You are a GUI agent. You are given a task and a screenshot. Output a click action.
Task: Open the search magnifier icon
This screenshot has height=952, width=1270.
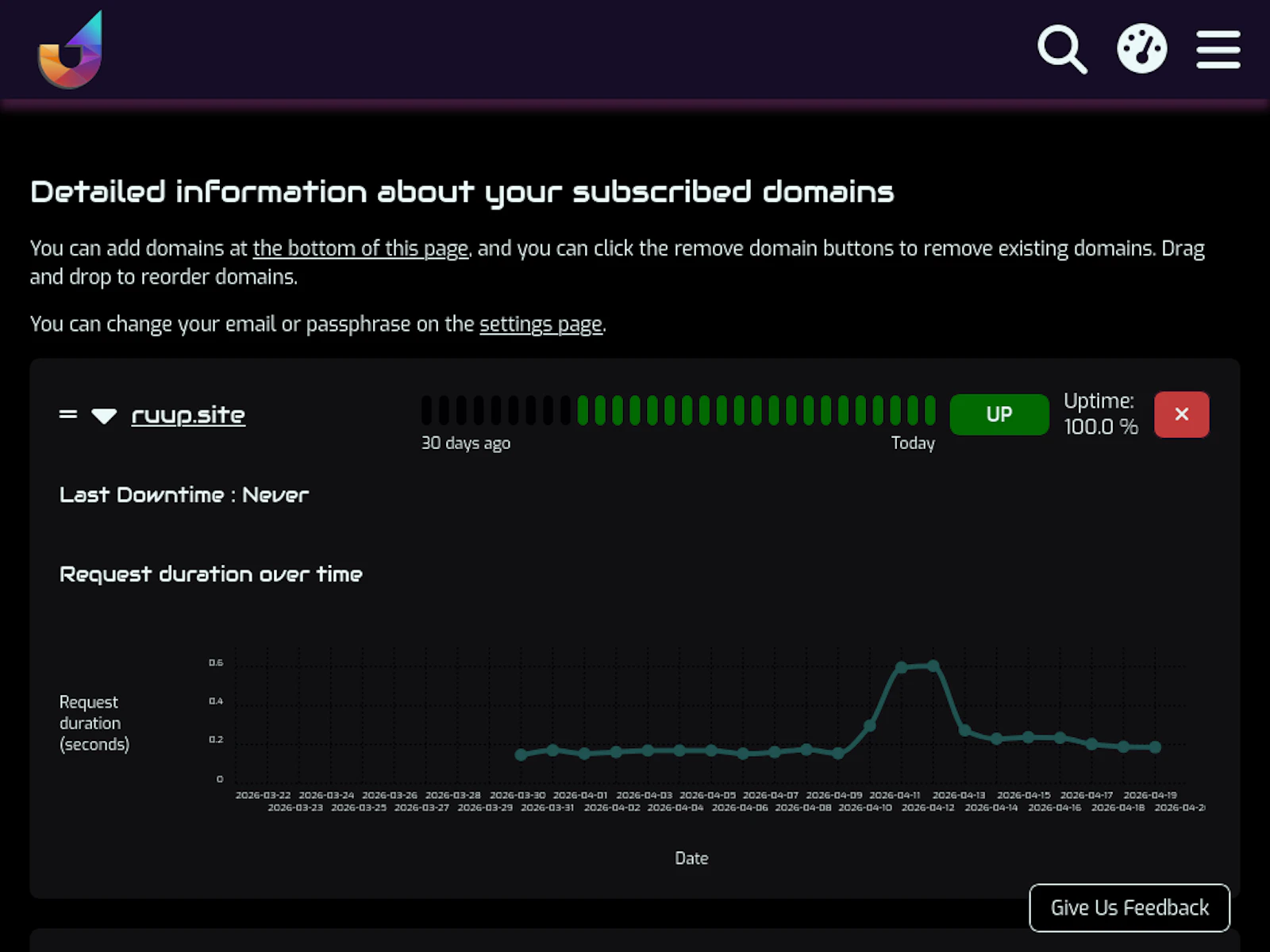tap(1062, 49)
